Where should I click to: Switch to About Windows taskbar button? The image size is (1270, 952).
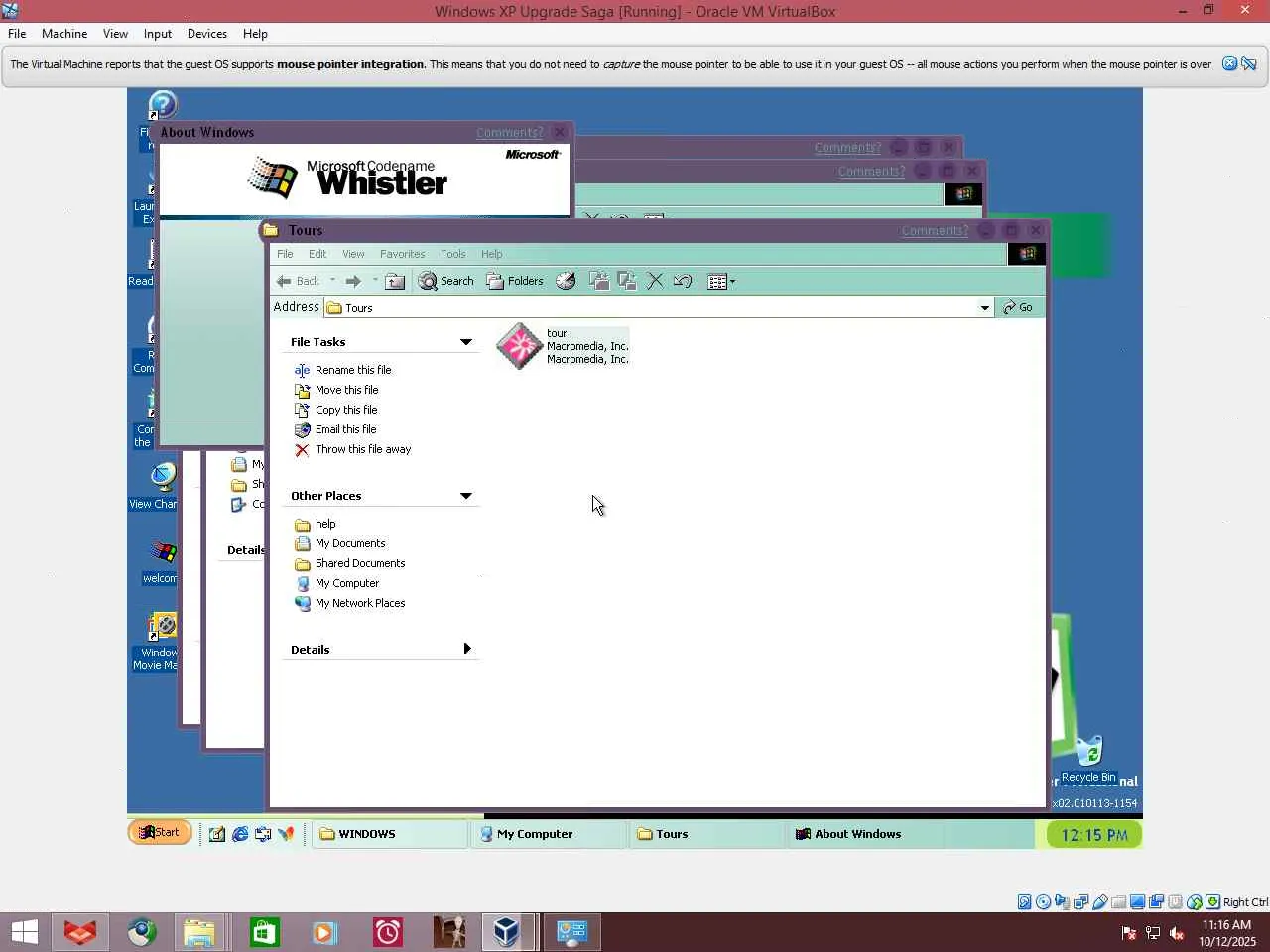pyautogui.click(x=866, y=834)
